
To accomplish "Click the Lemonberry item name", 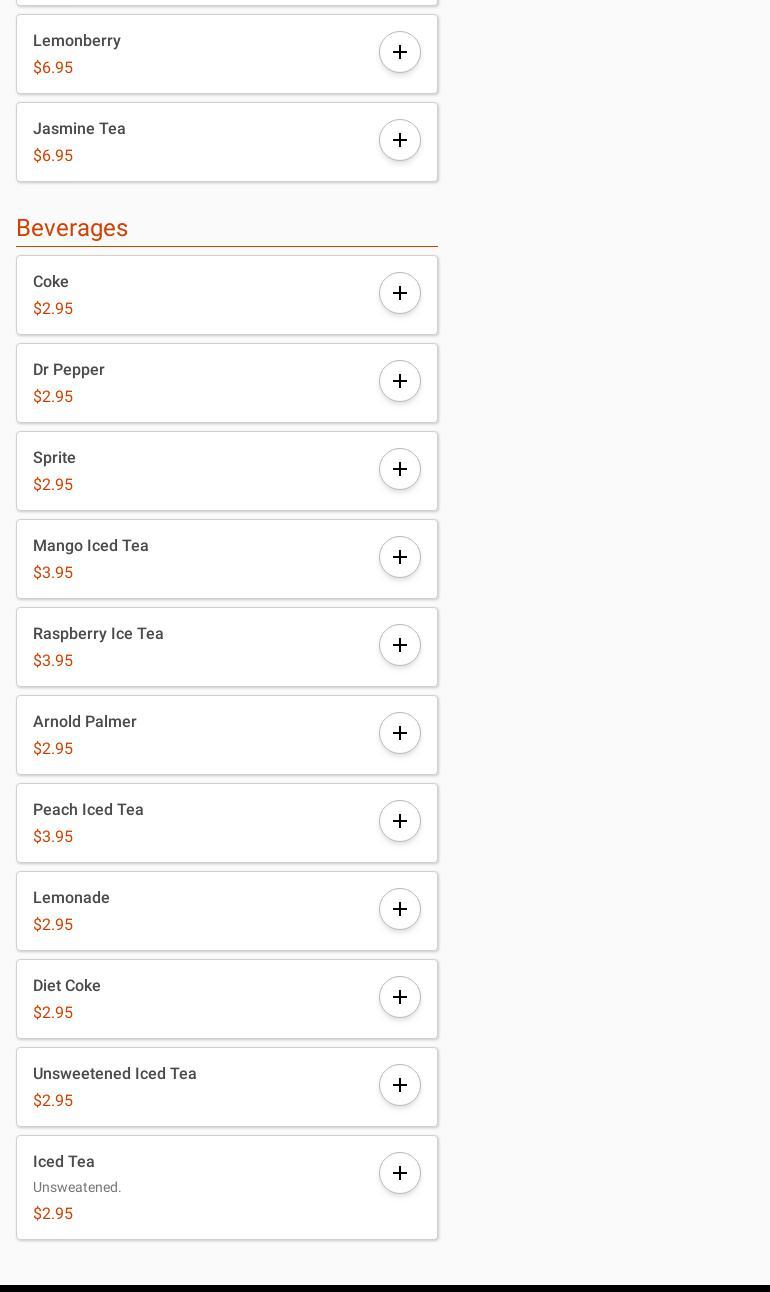I will pyautogui.click(x=77, y=41).
